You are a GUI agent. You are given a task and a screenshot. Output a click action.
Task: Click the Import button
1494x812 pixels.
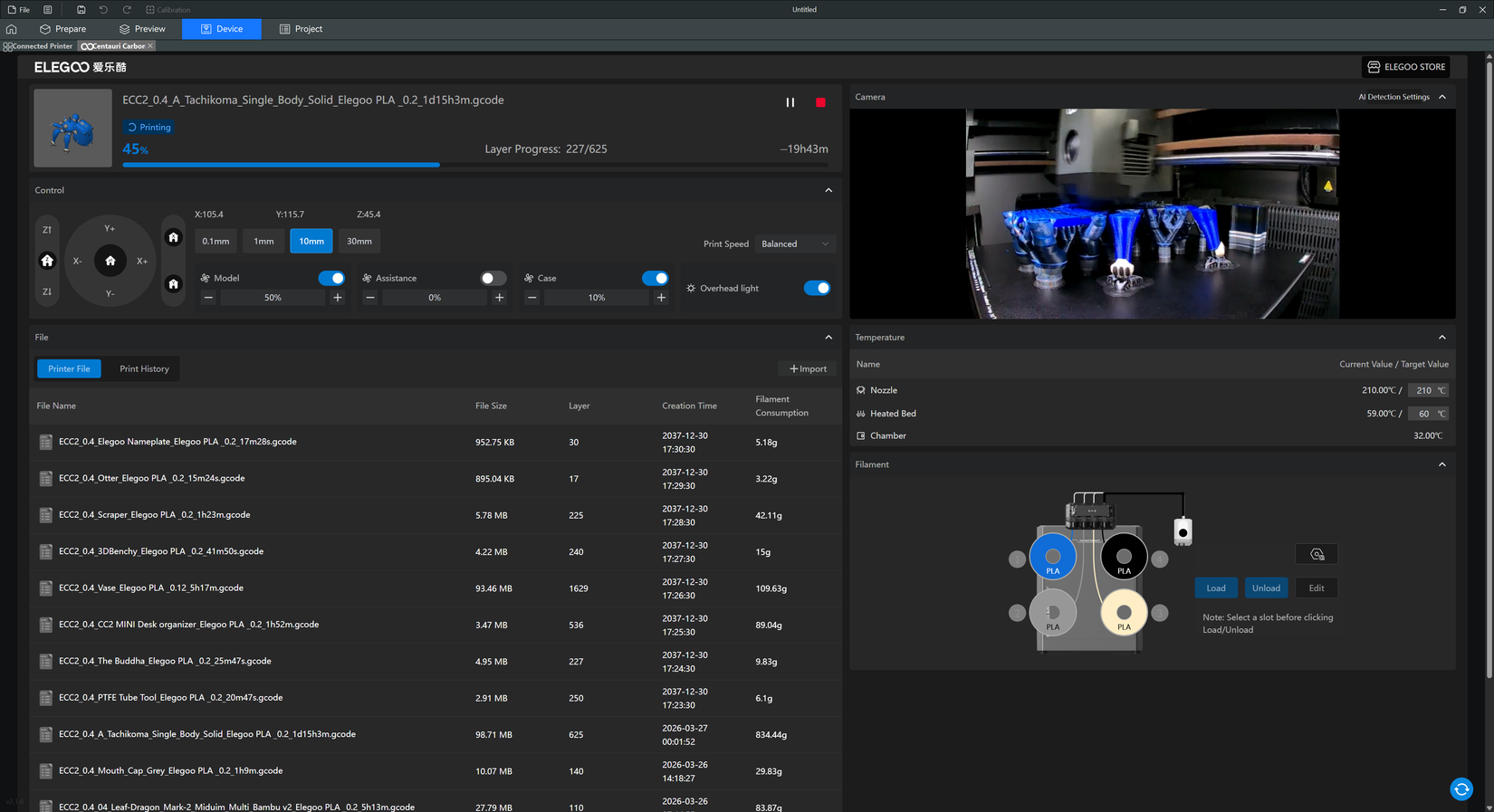(x=808, y=368)
